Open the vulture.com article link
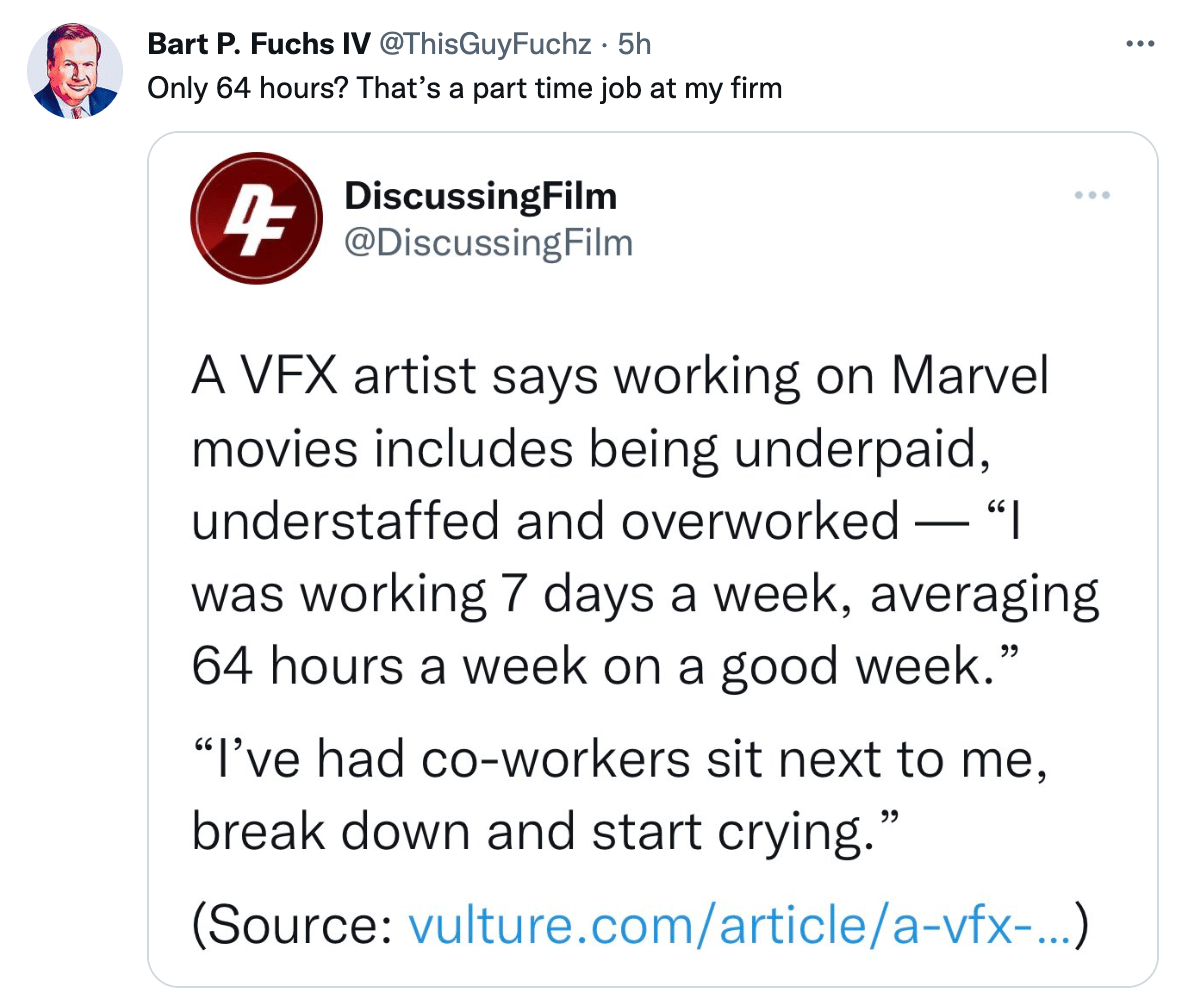The image size is (1186, 1006). tap(738, 927)
